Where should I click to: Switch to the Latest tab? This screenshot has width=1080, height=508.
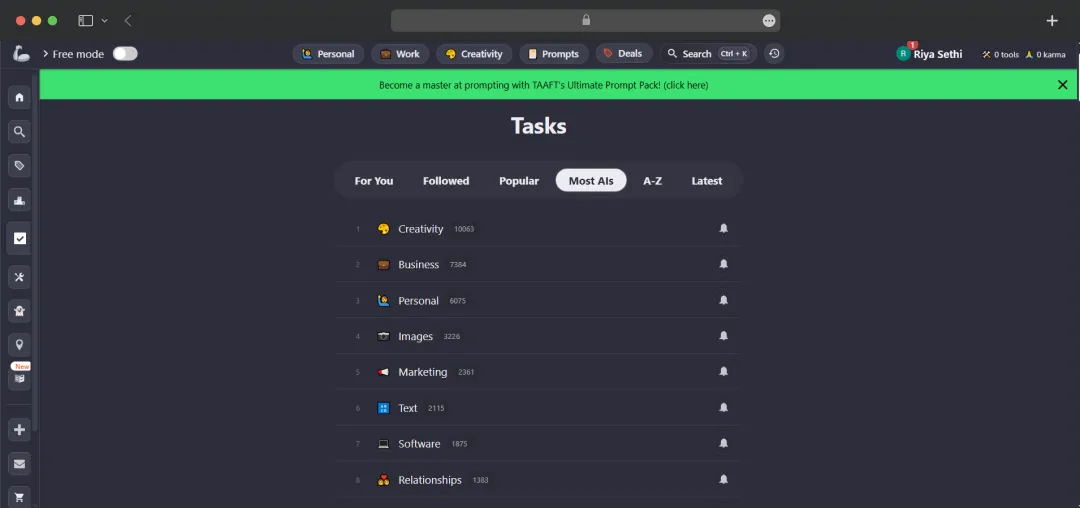pos(707,180)
